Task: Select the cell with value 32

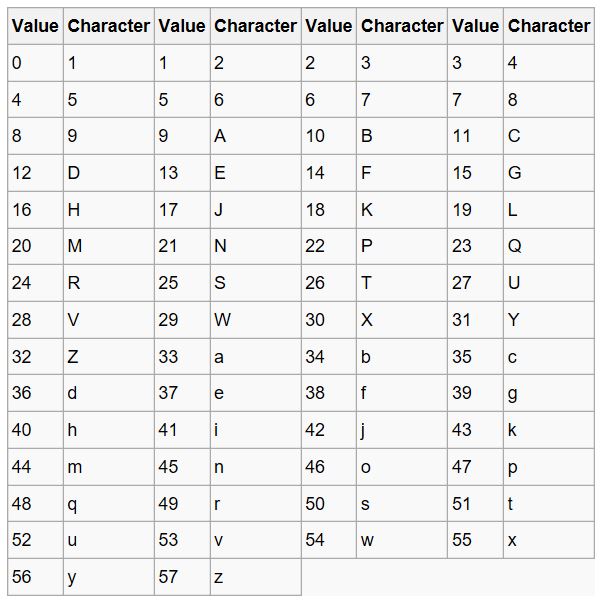Action: [x=34, y=356]
